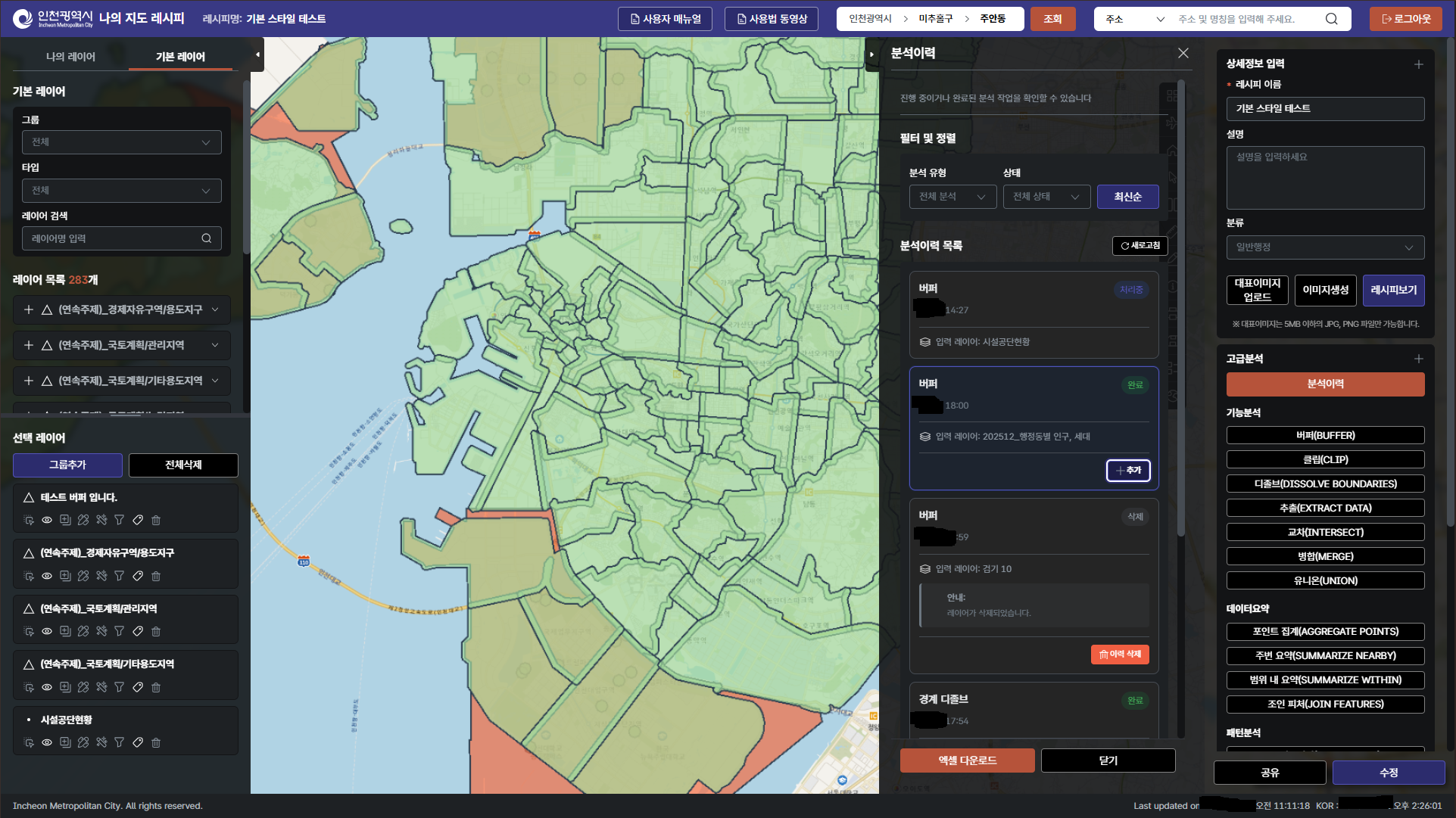Click the address search magnifier icon
The height and width of the screenshot is (818, 1456).
1331,19
